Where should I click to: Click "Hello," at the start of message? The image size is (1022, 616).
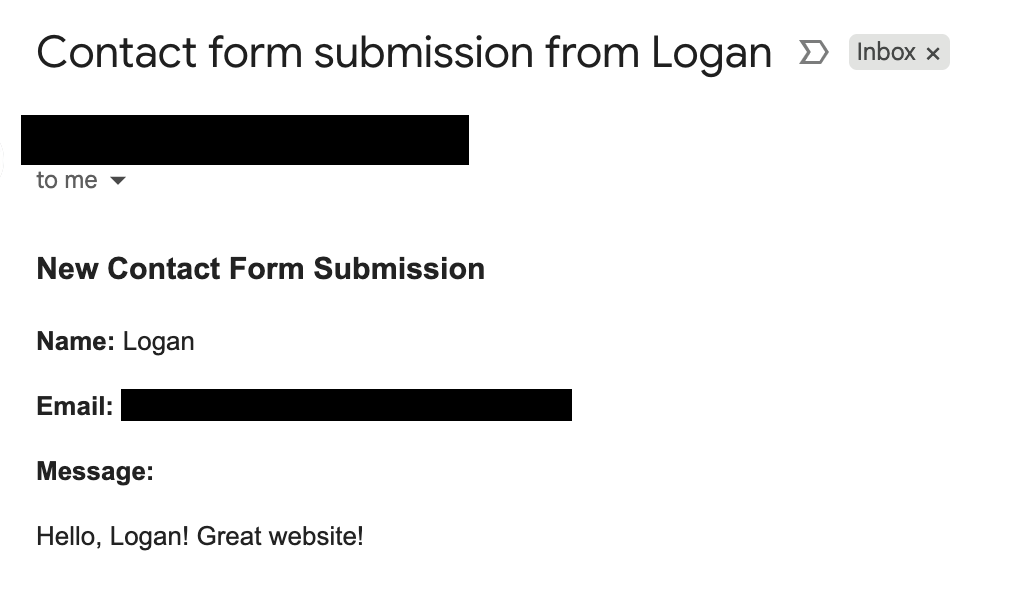[68, 537]
